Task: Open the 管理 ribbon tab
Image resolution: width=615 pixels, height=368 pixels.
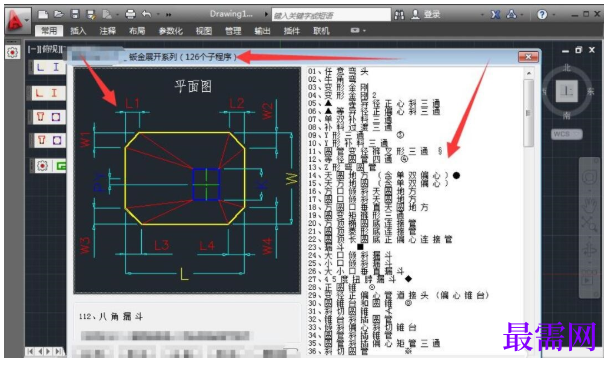Action: tap(233, 31)
